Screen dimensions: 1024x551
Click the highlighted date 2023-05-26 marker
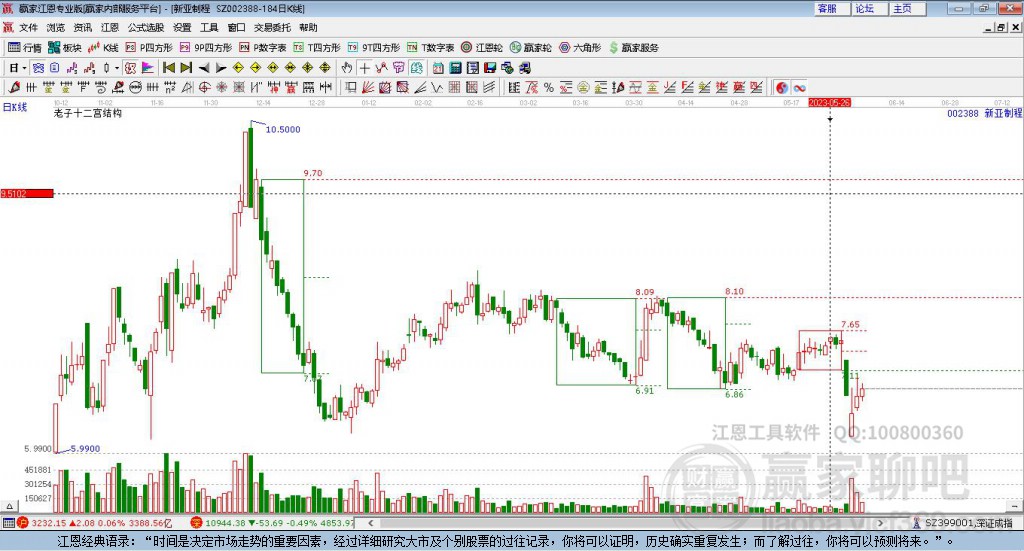[829, 102]
